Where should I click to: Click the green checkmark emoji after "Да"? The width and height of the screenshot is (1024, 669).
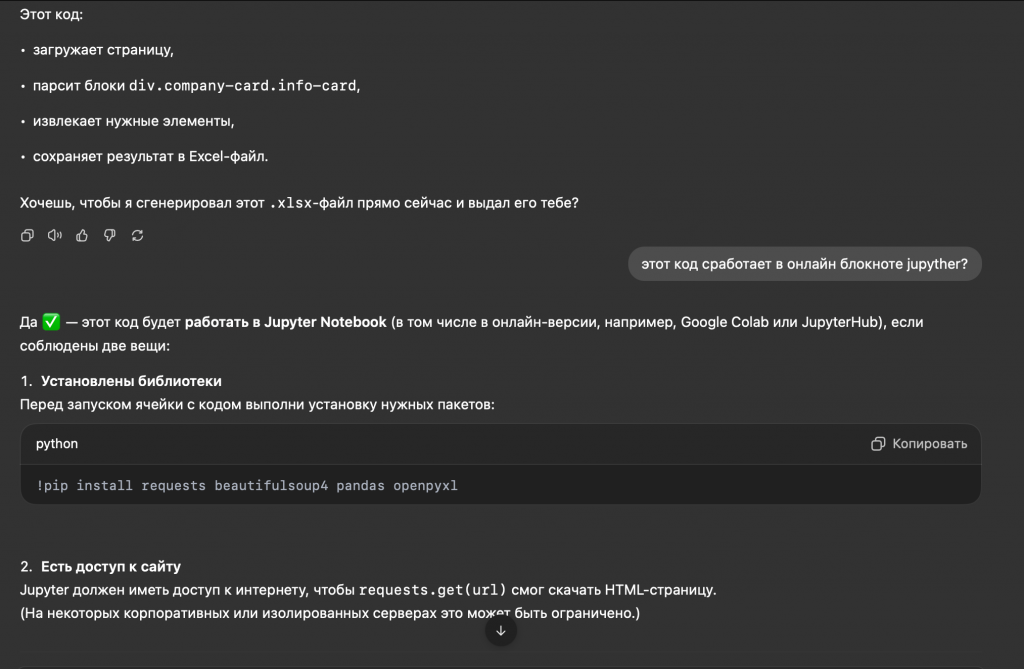(x=52, y=323)
